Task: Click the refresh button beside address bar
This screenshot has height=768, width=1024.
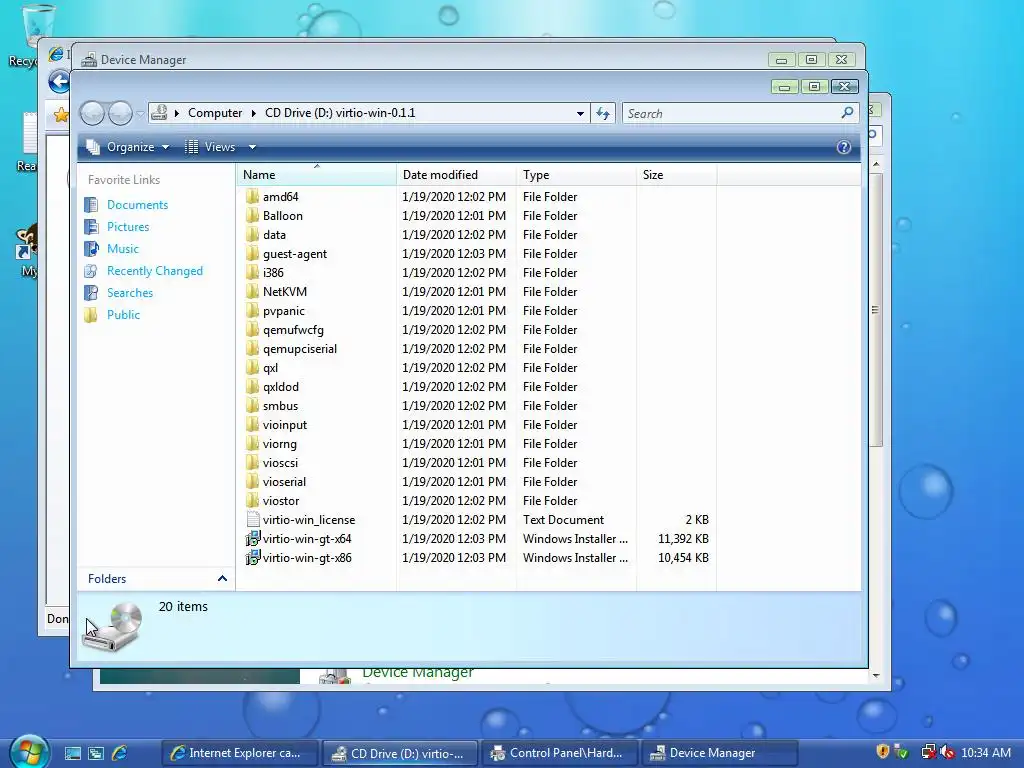Action: 603,114
